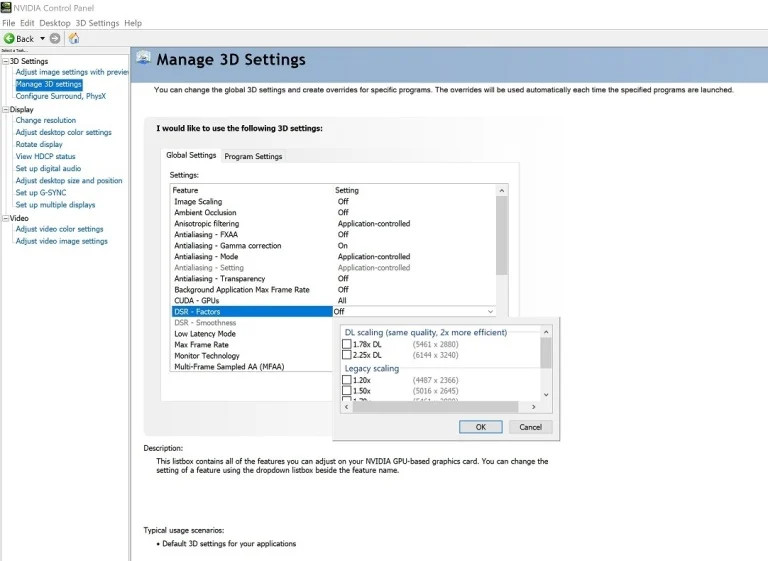Collapse the 3D Settings tree node

(5, 61)
